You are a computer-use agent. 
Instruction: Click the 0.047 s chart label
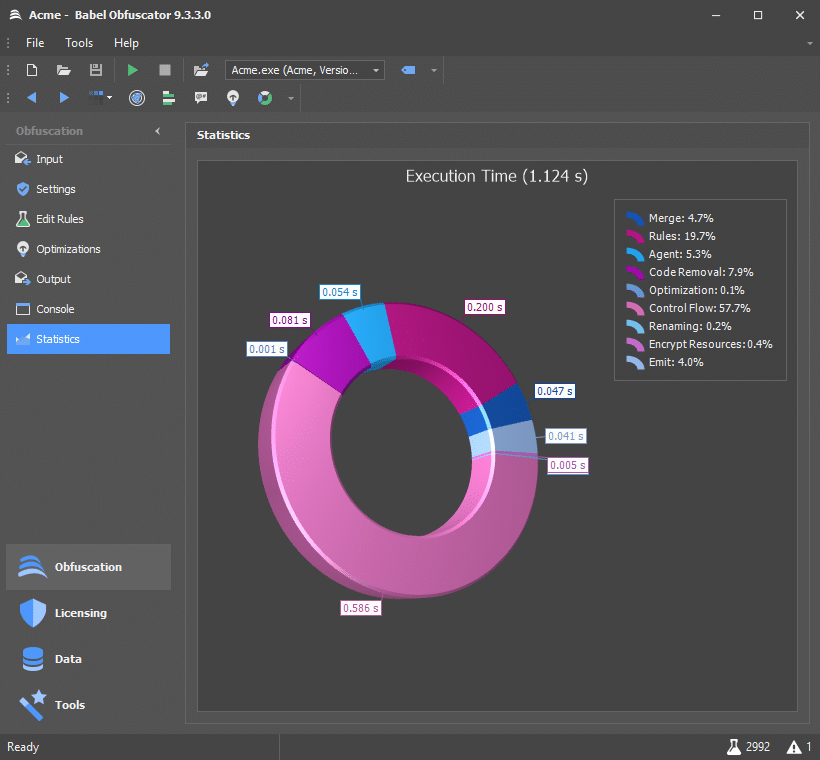point(555,391)
